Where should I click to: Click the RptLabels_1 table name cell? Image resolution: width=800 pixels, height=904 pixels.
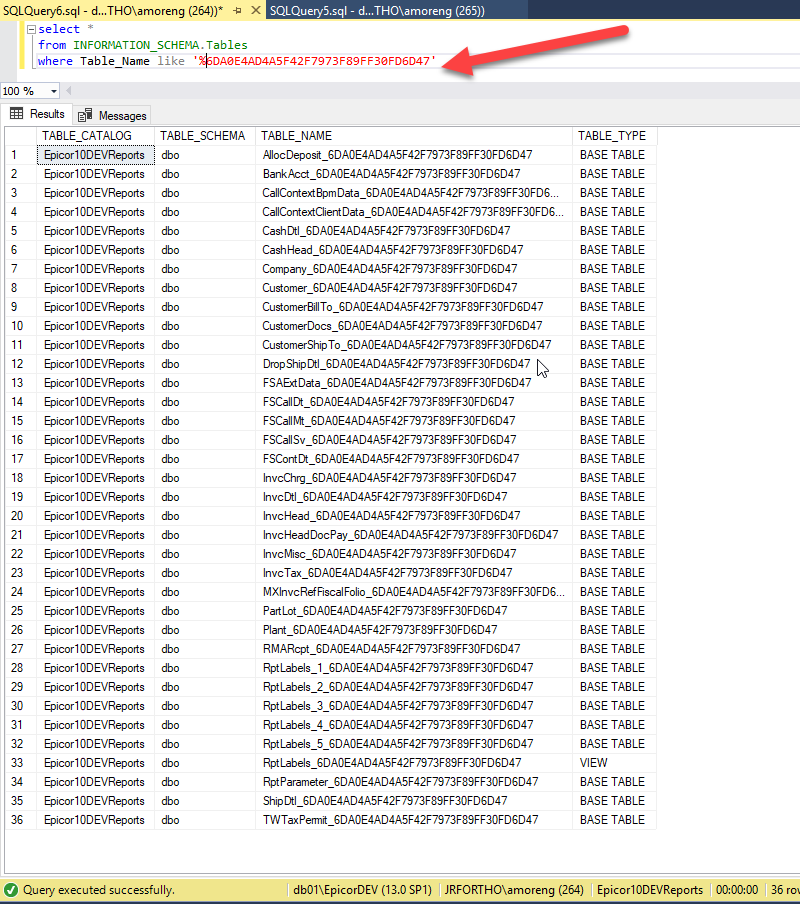pyautogui.click(x=414, y=669)
